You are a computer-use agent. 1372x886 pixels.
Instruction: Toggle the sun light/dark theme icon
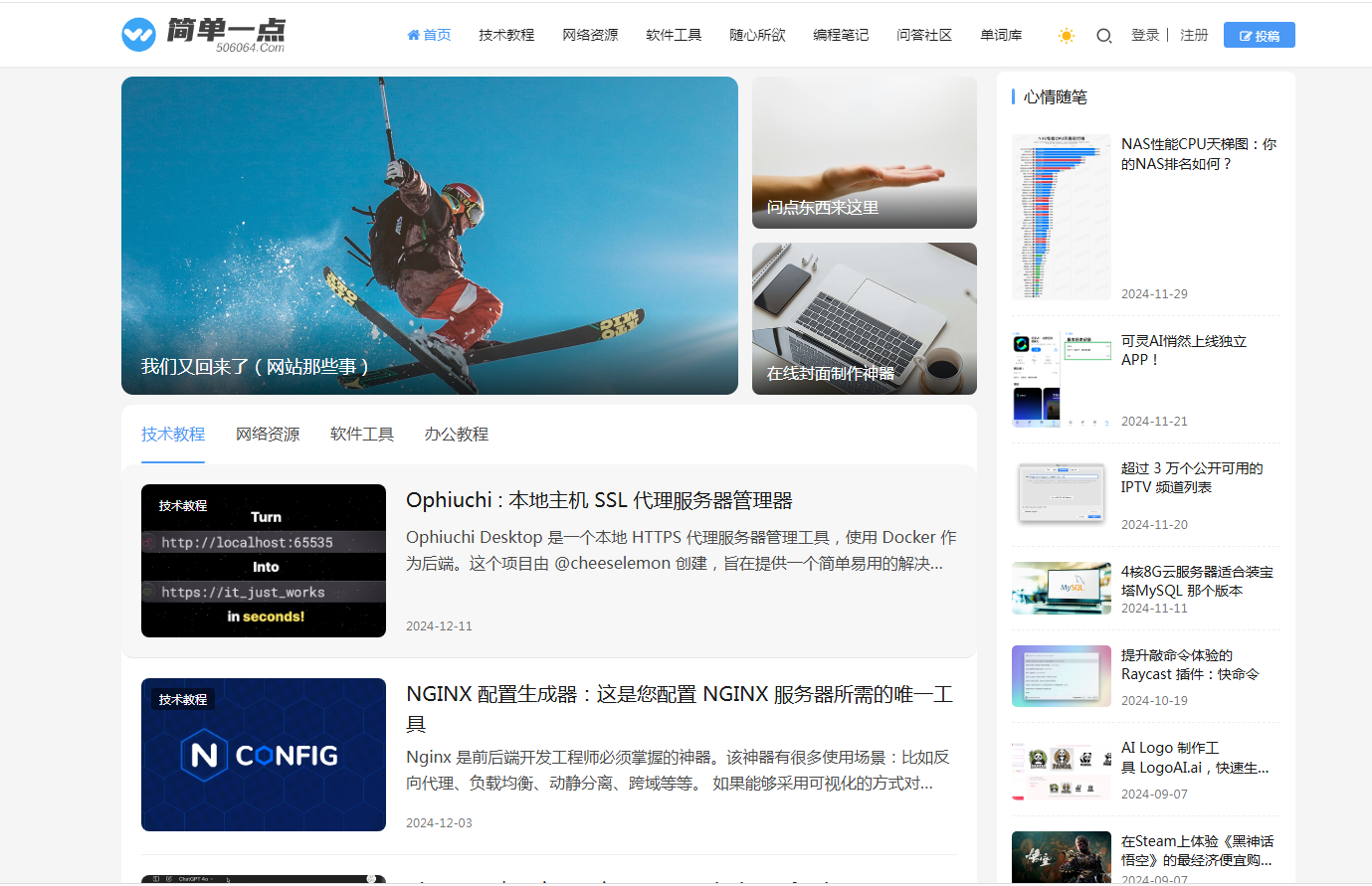tap(1067, 36)
